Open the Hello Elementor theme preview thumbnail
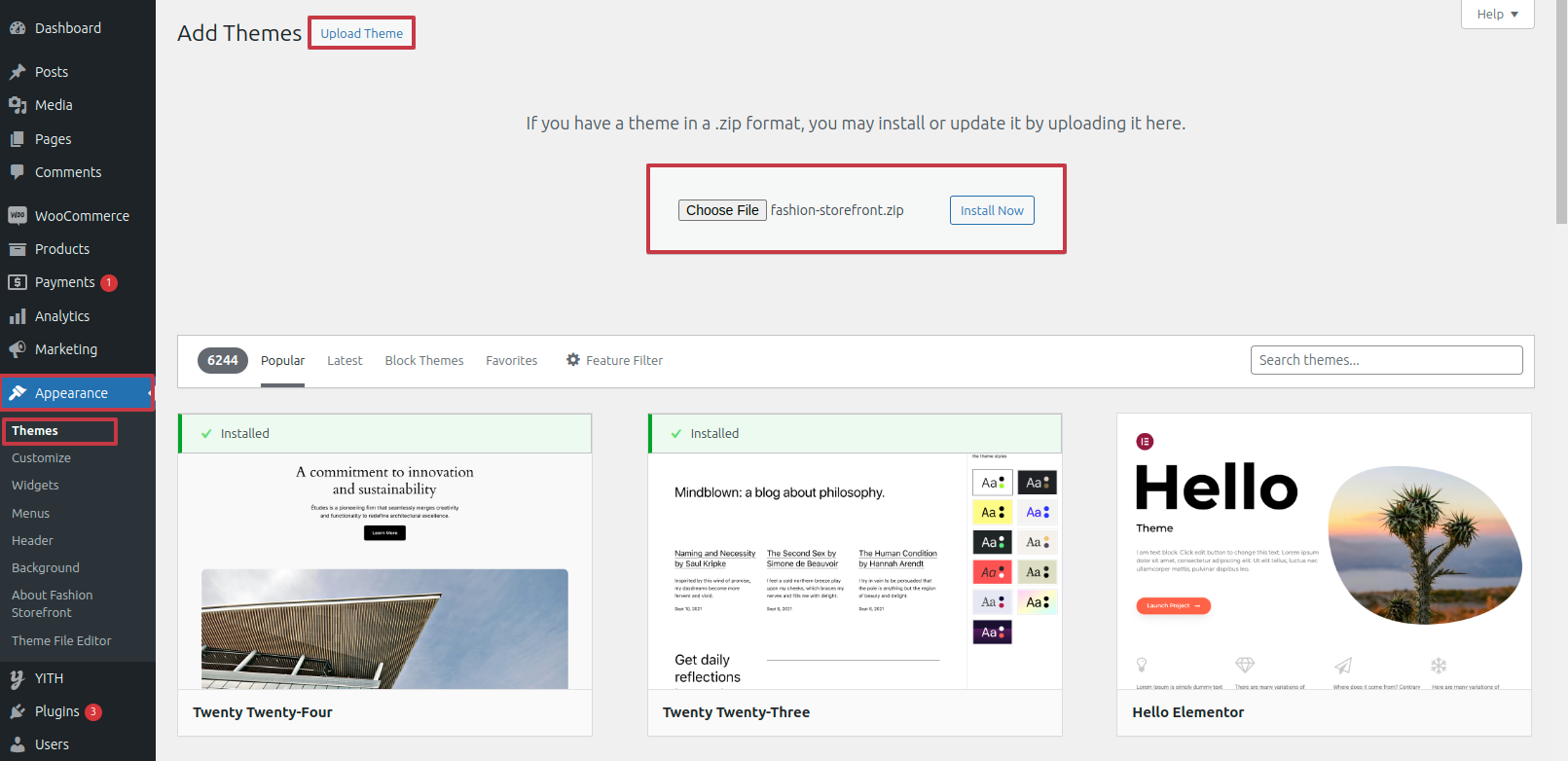Viewport: 1568px width, 761px height. pyautogui.click(x=1324, y=552)
